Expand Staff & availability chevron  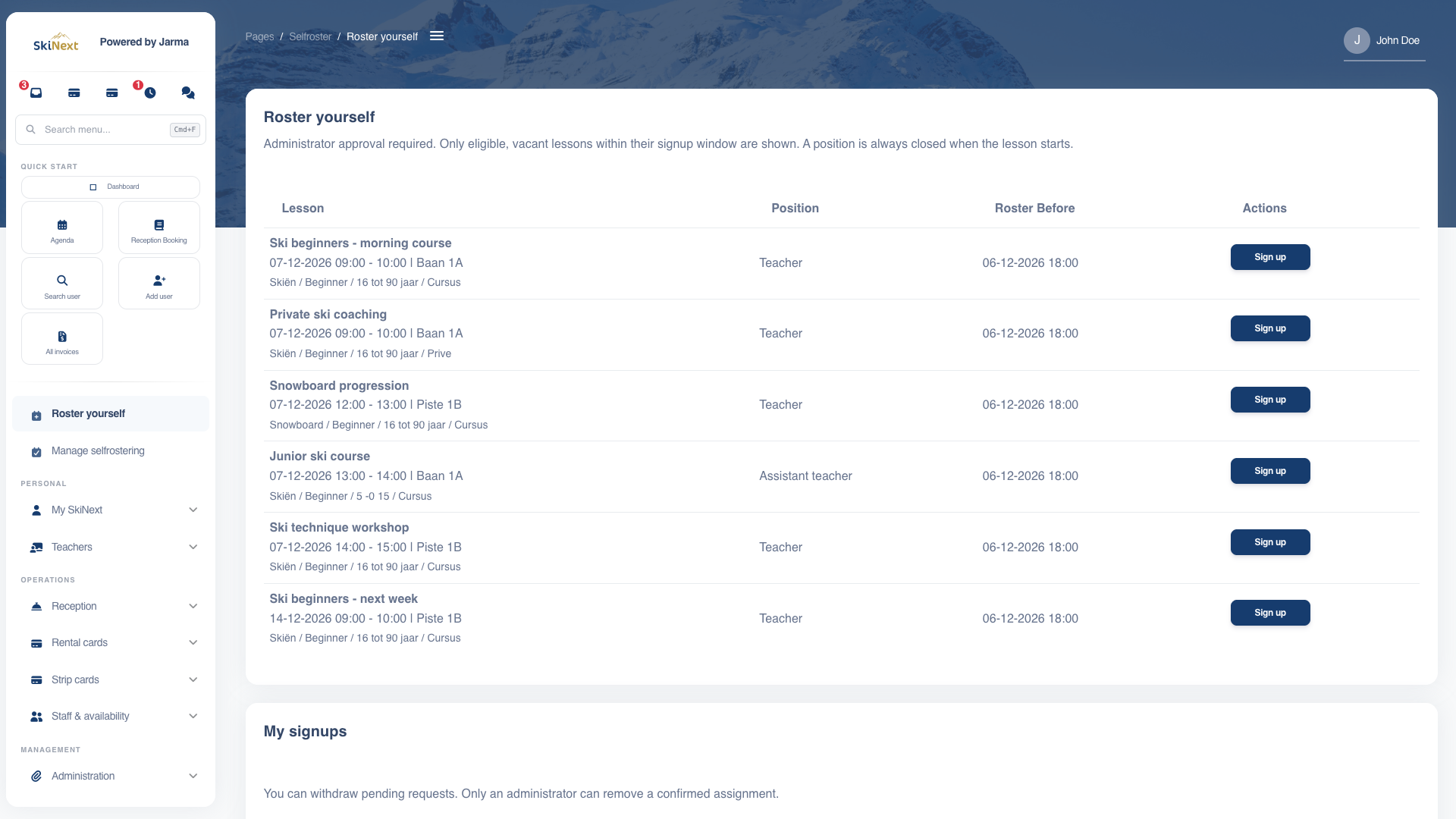pos(193,717)
